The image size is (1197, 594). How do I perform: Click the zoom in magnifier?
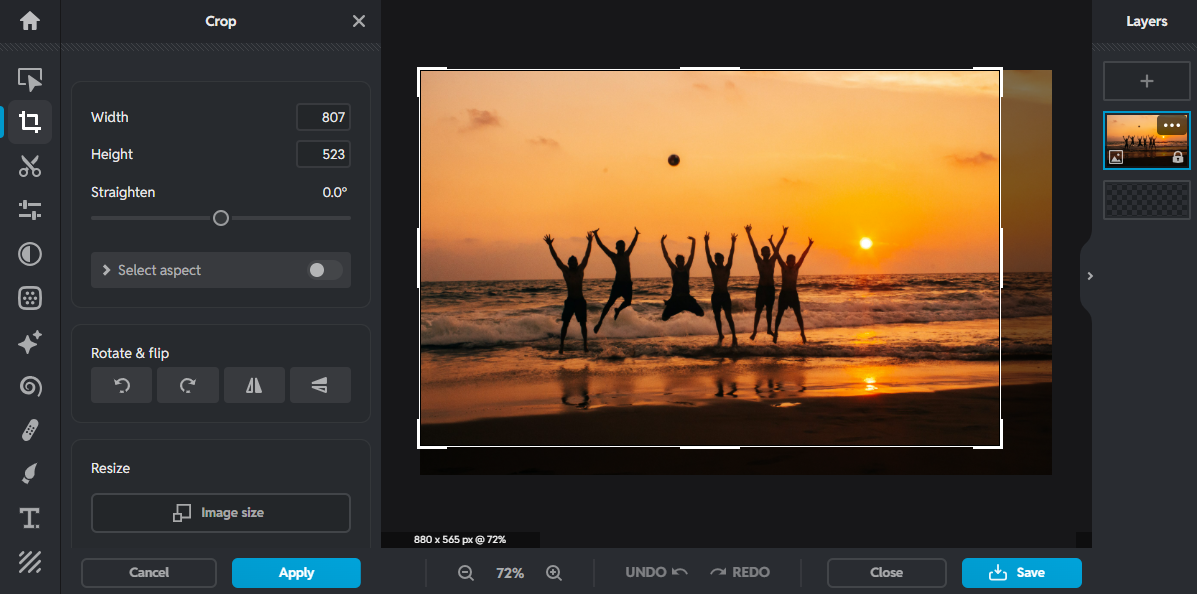[554, 573]
